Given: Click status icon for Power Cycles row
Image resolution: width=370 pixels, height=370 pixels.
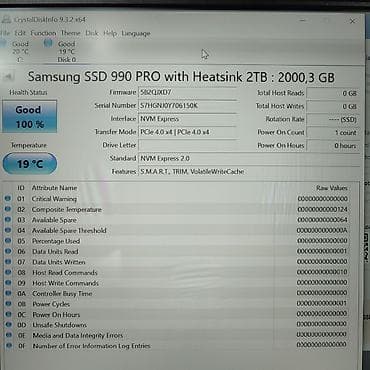Looking at the screenshot, I should coord(9,304).
